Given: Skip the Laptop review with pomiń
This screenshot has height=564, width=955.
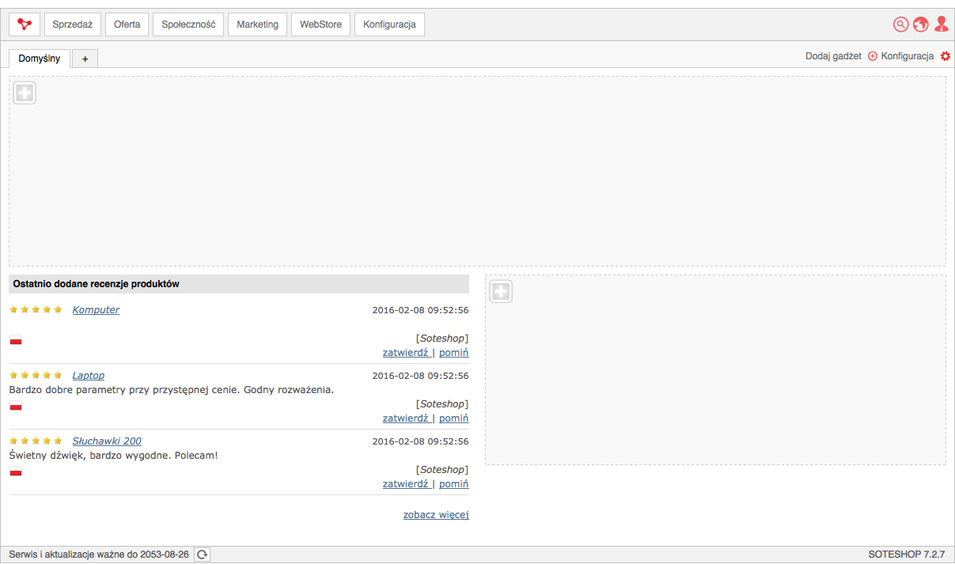Looking at the screenshot, I should pos(454,418).
